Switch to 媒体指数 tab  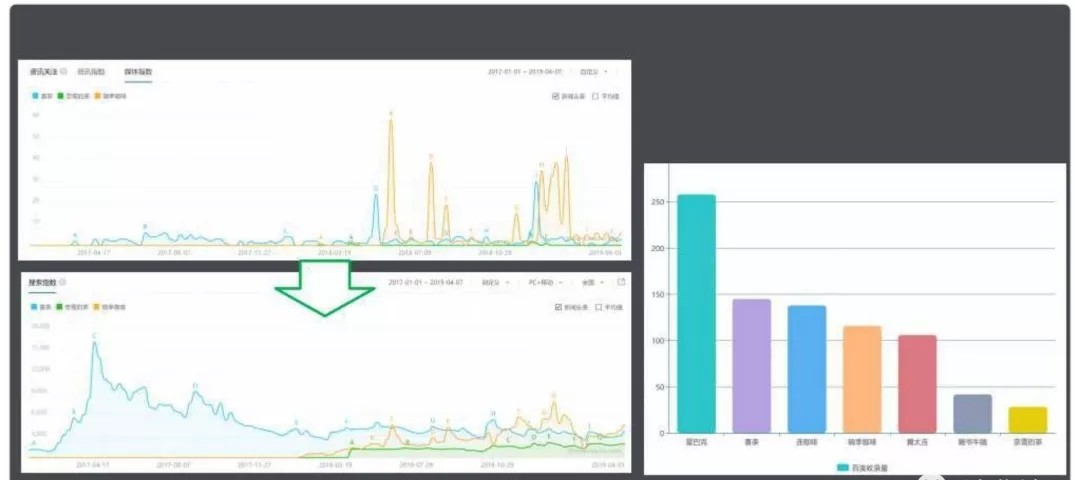point(138,71)
